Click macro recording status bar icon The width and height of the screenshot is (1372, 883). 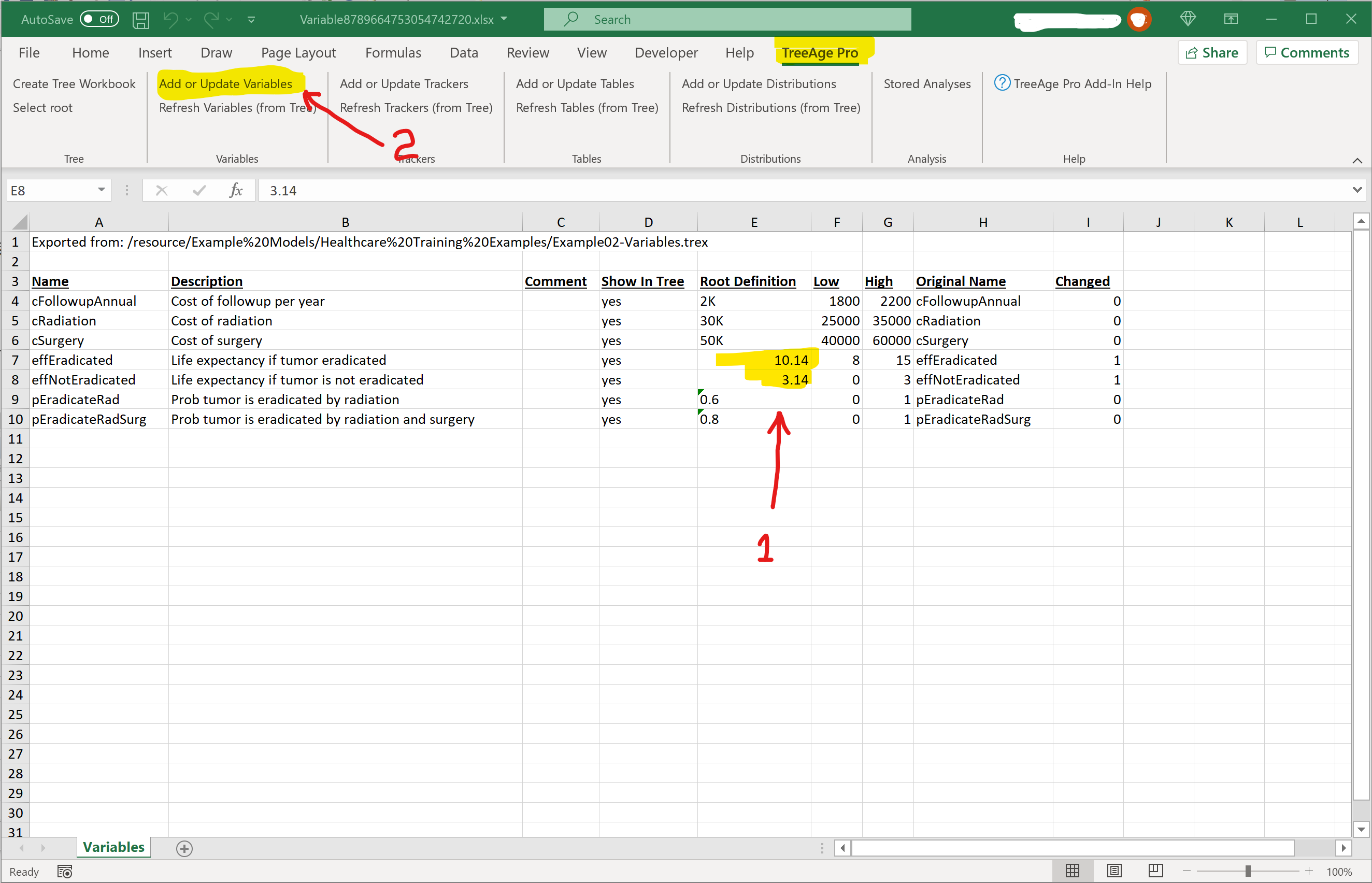pos(64,872)
